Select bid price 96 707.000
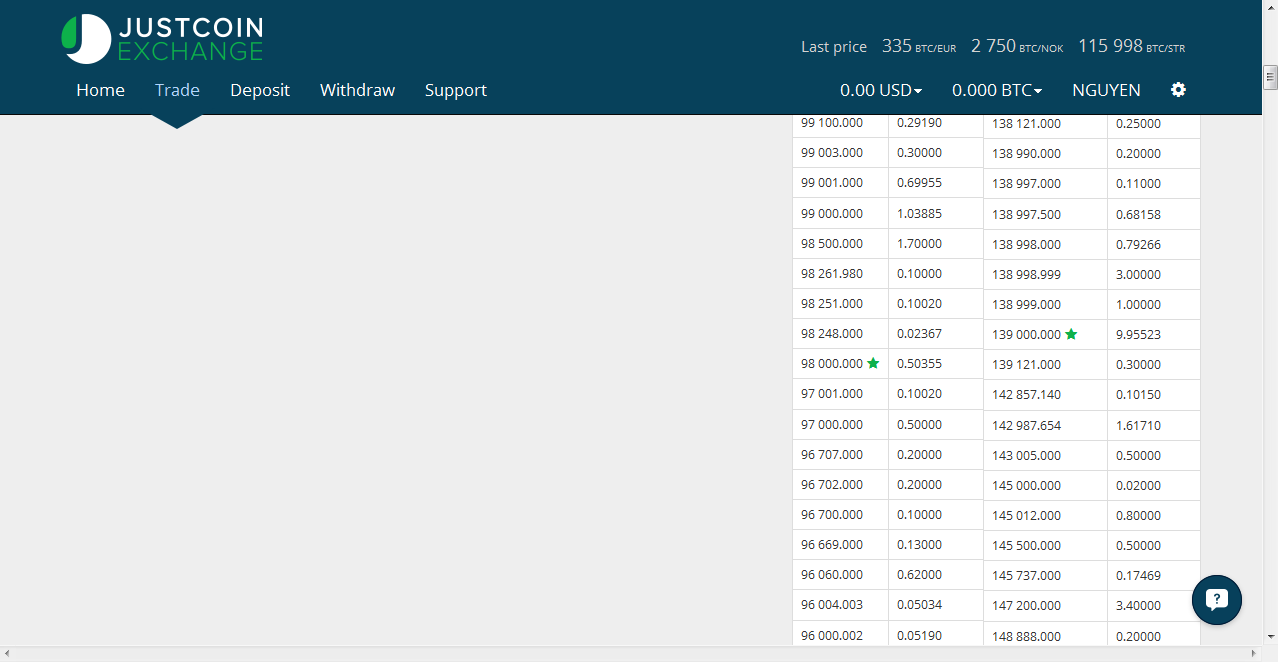Image resolution: width=1278 pixels, height=662 pixels. [x=832, y=454]
